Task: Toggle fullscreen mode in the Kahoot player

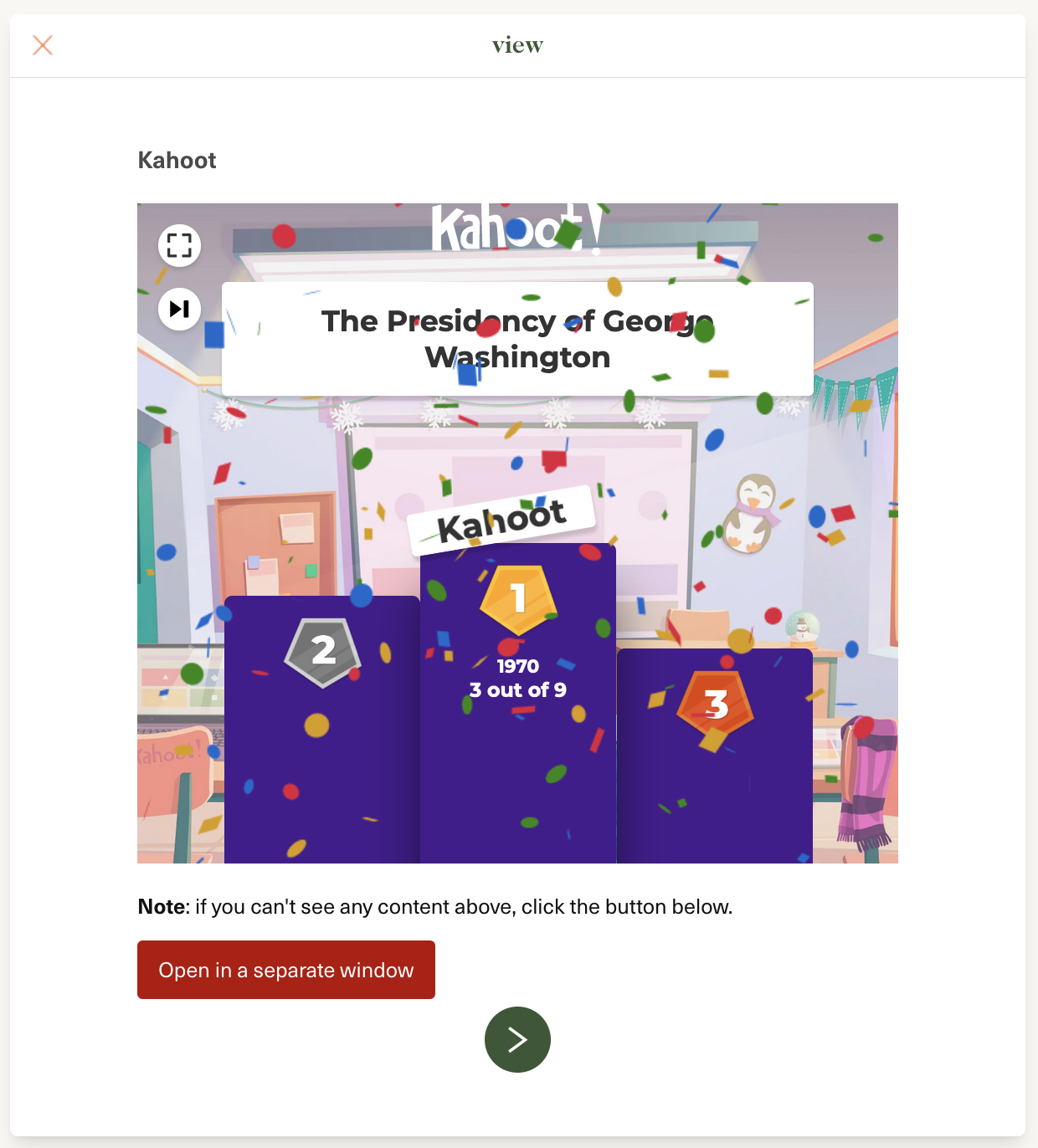Action: coord(179,245)
